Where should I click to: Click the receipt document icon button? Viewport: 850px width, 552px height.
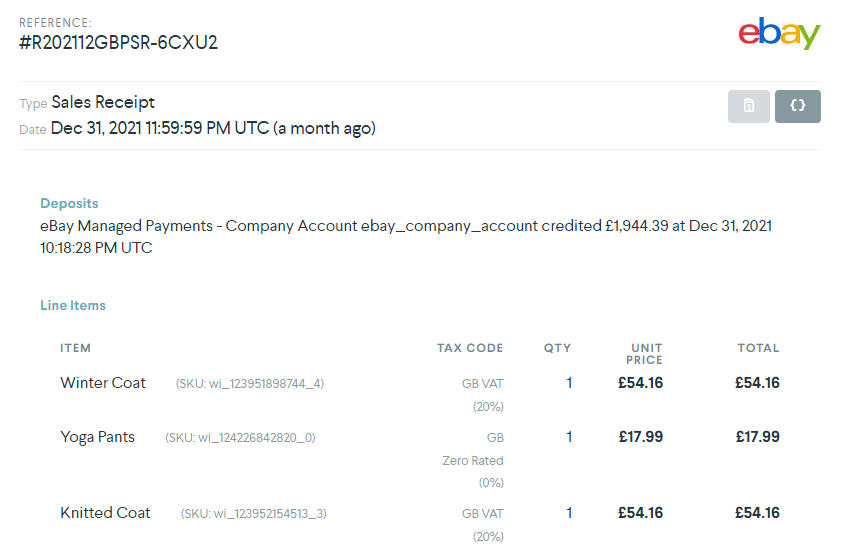coord(749,106)
